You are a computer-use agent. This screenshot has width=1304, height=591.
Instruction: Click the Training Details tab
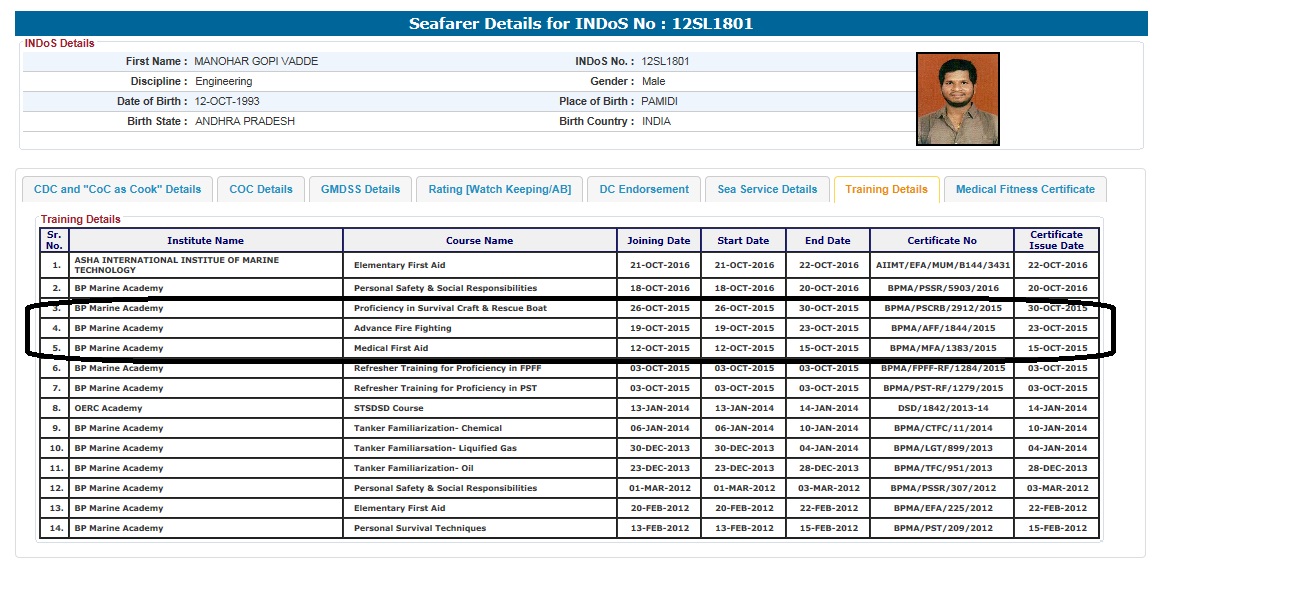click(x=886, y=189)
